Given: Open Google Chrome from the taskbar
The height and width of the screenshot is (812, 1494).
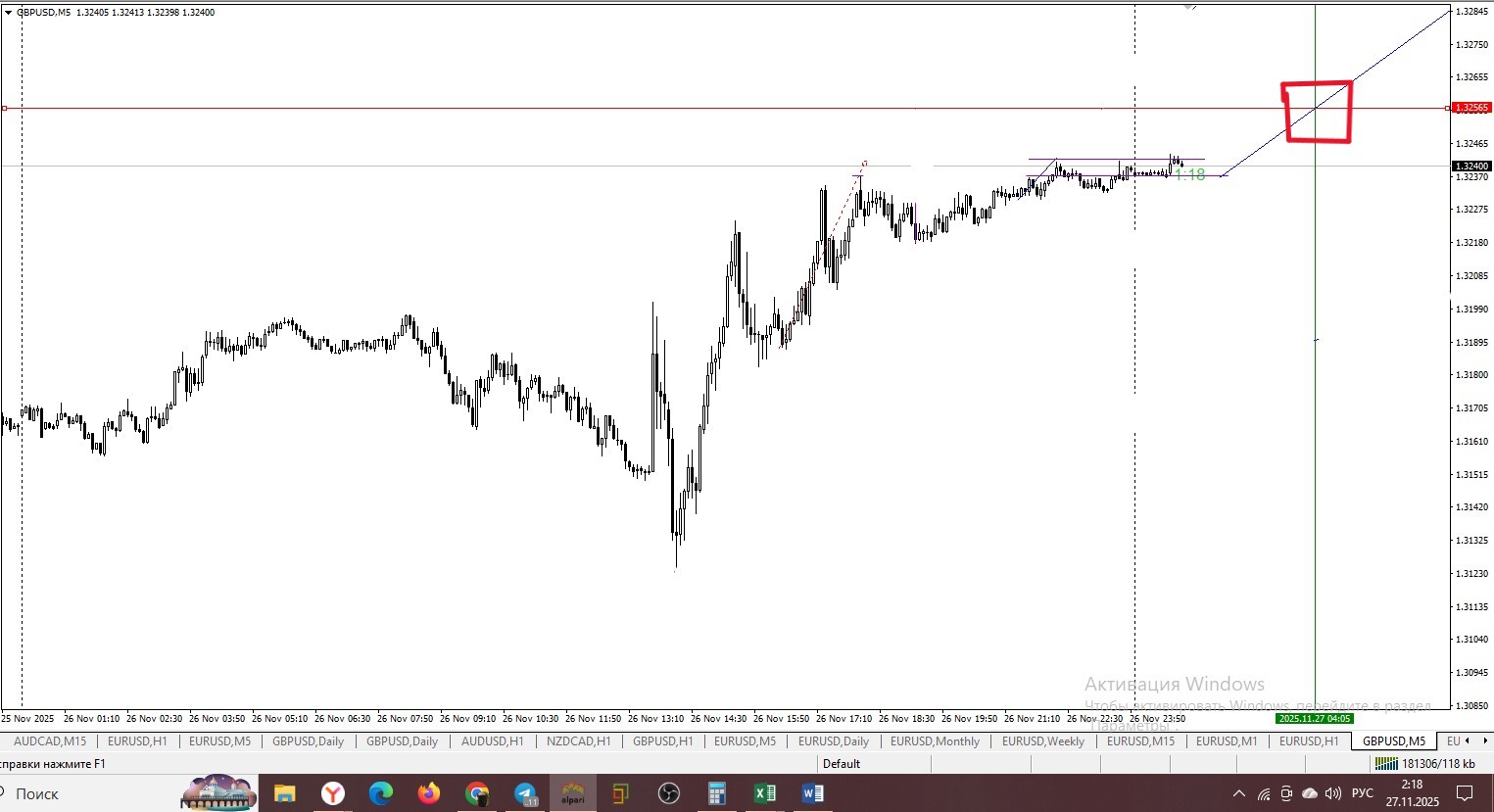Looking at the screenshot, I should coord(477,793).
